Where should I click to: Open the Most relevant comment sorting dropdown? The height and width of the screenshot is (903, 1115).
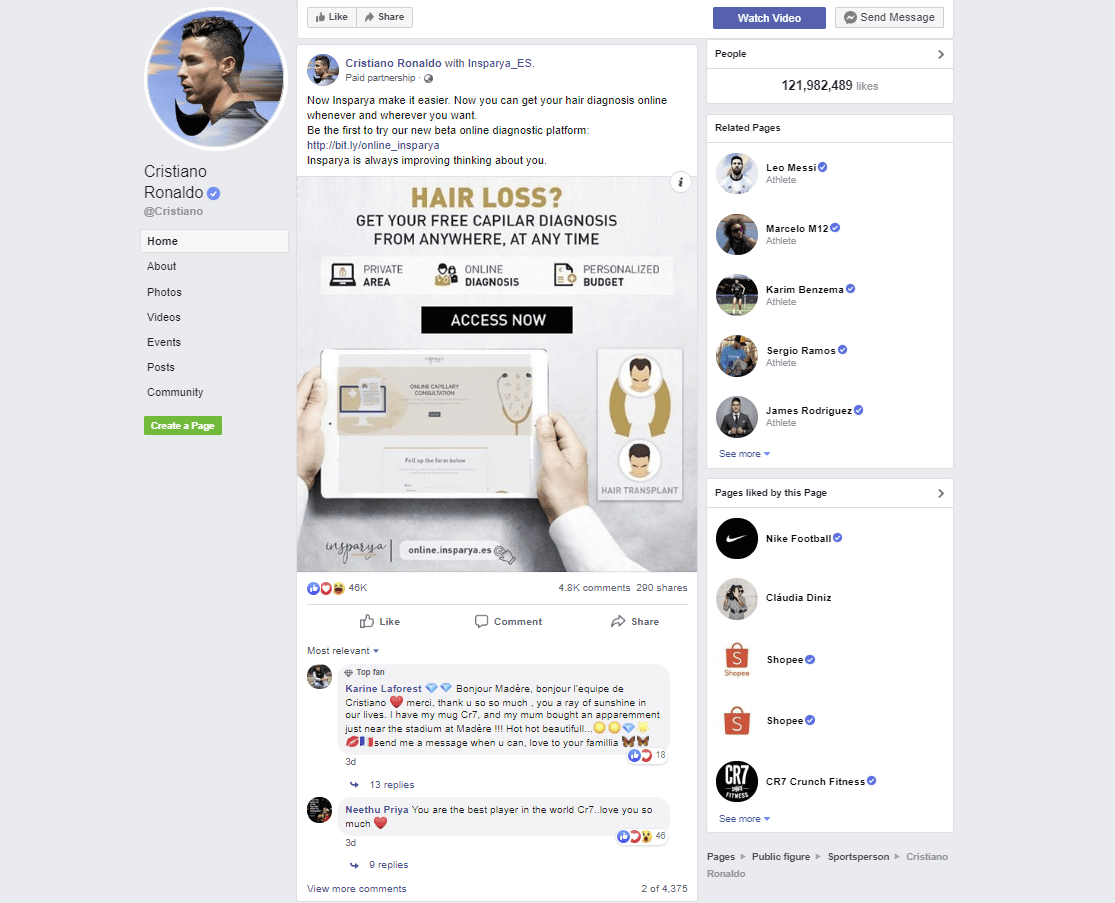343,651
